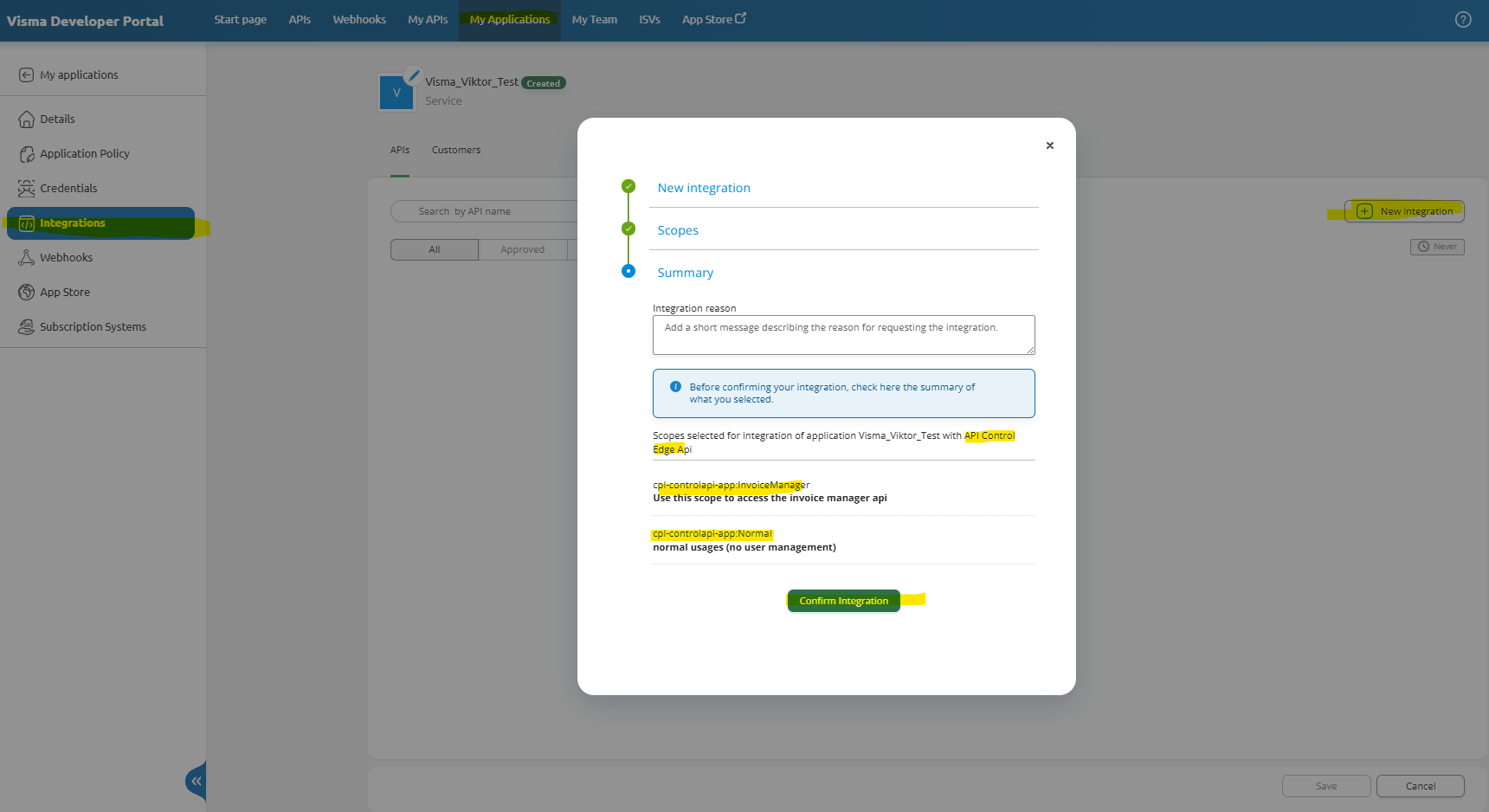Screen dimensions: 1489x812
Task: Click the Cancel button at the bottom
Action: (1421, 786)
